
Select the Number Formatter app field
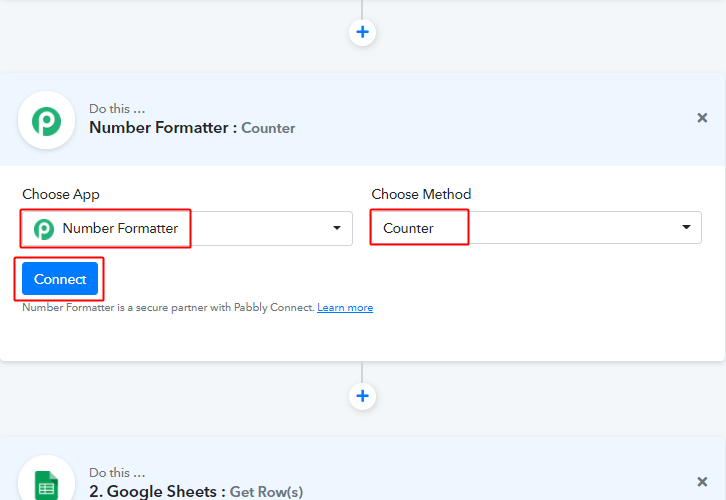[188, 228]
